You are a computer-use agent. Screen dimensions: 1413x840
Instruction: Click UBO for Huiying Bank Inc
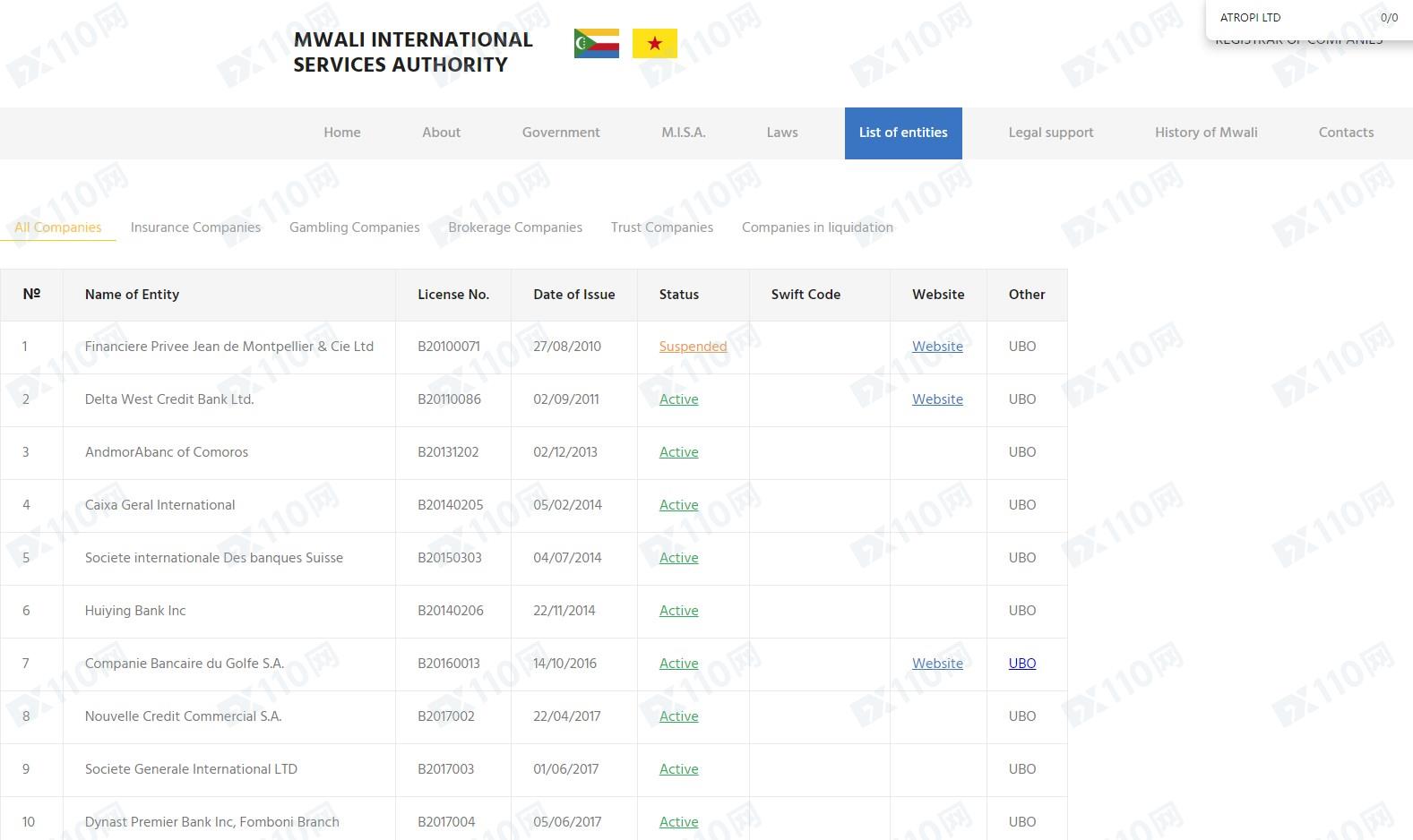(1022, 611)
